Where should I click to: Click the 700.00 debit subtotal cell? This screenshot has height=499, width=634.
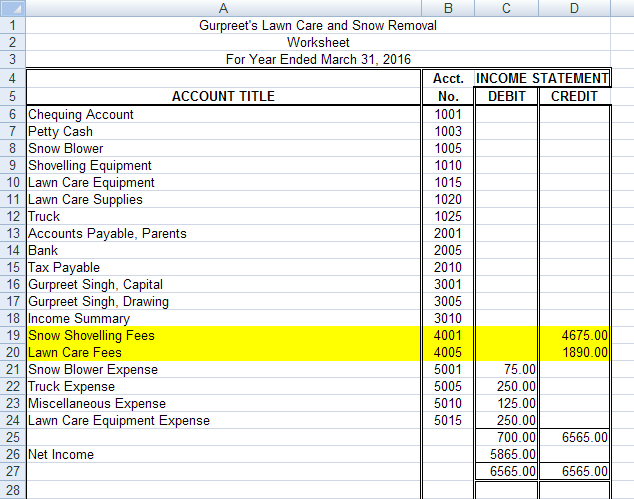point(506,438)
